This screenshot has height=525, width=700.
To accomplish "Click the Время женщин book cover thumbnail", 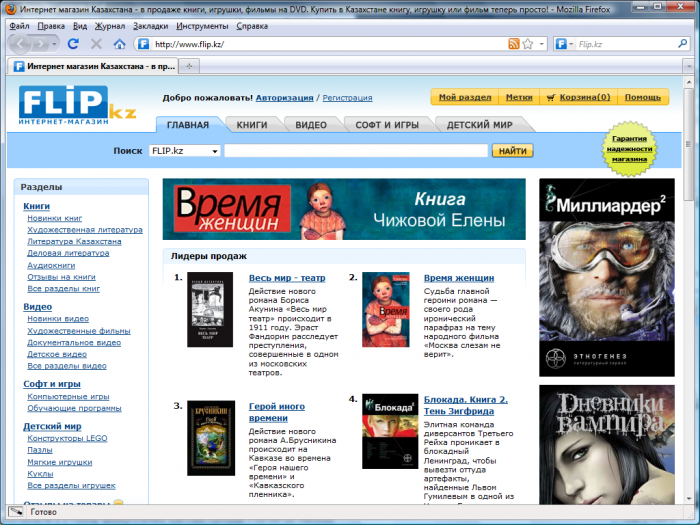I will [x=386, y=309].
